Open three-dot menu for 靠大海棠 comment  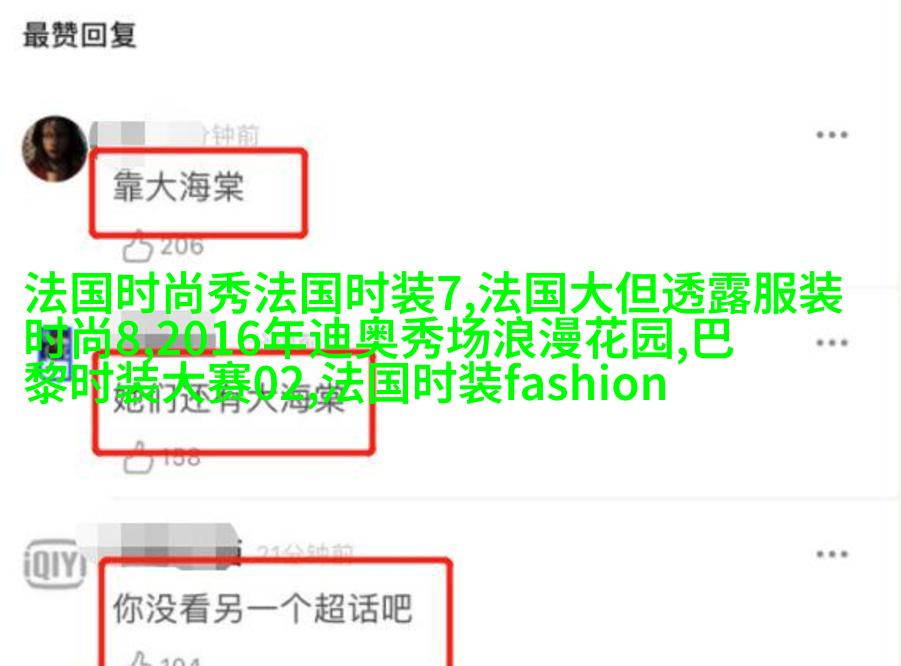(x=831, y=135)
